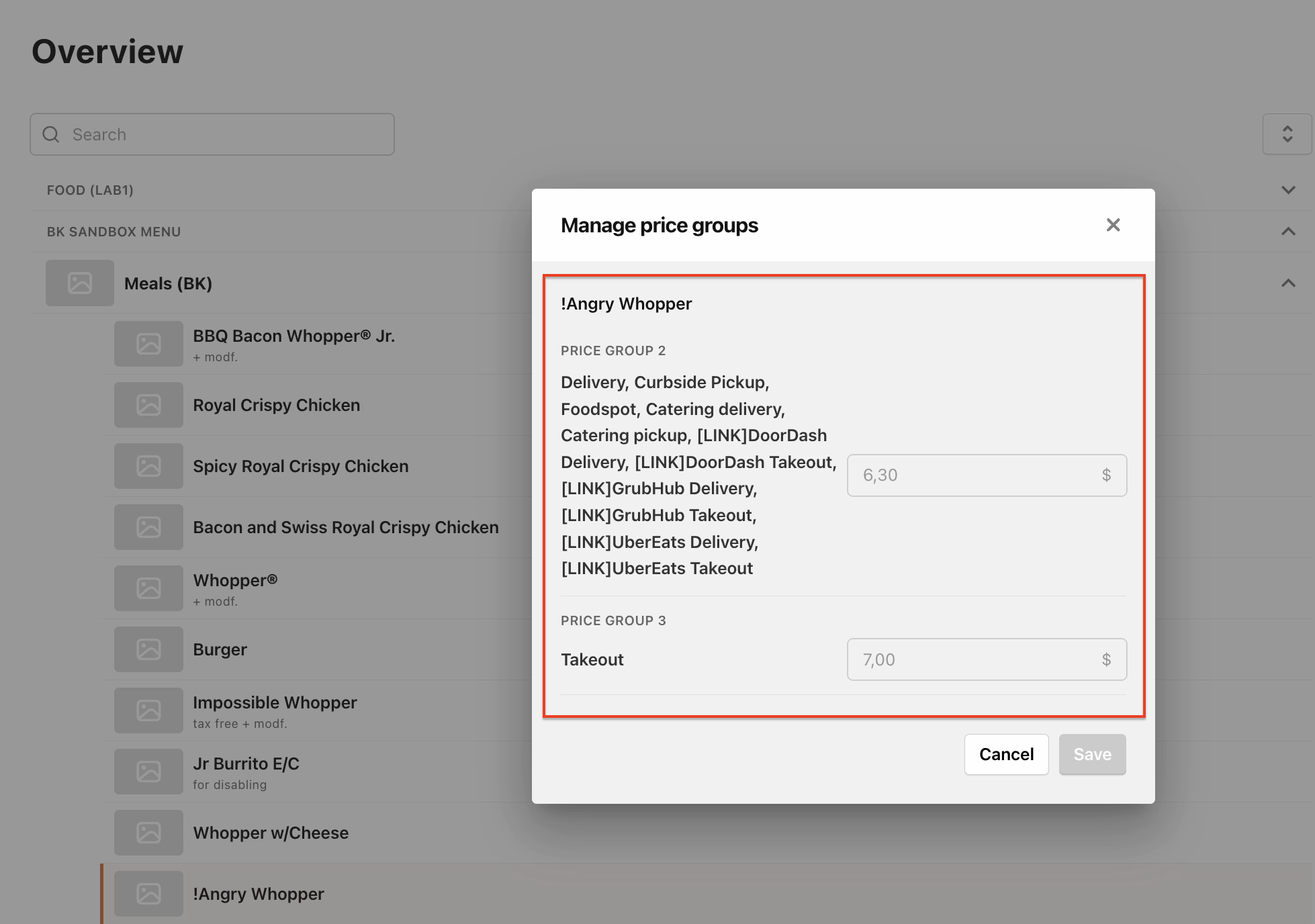Image resolution: width=1315 pixels, height=924 pixels.
Task: Edit the Takeout price field
Action: click(987, 659)
